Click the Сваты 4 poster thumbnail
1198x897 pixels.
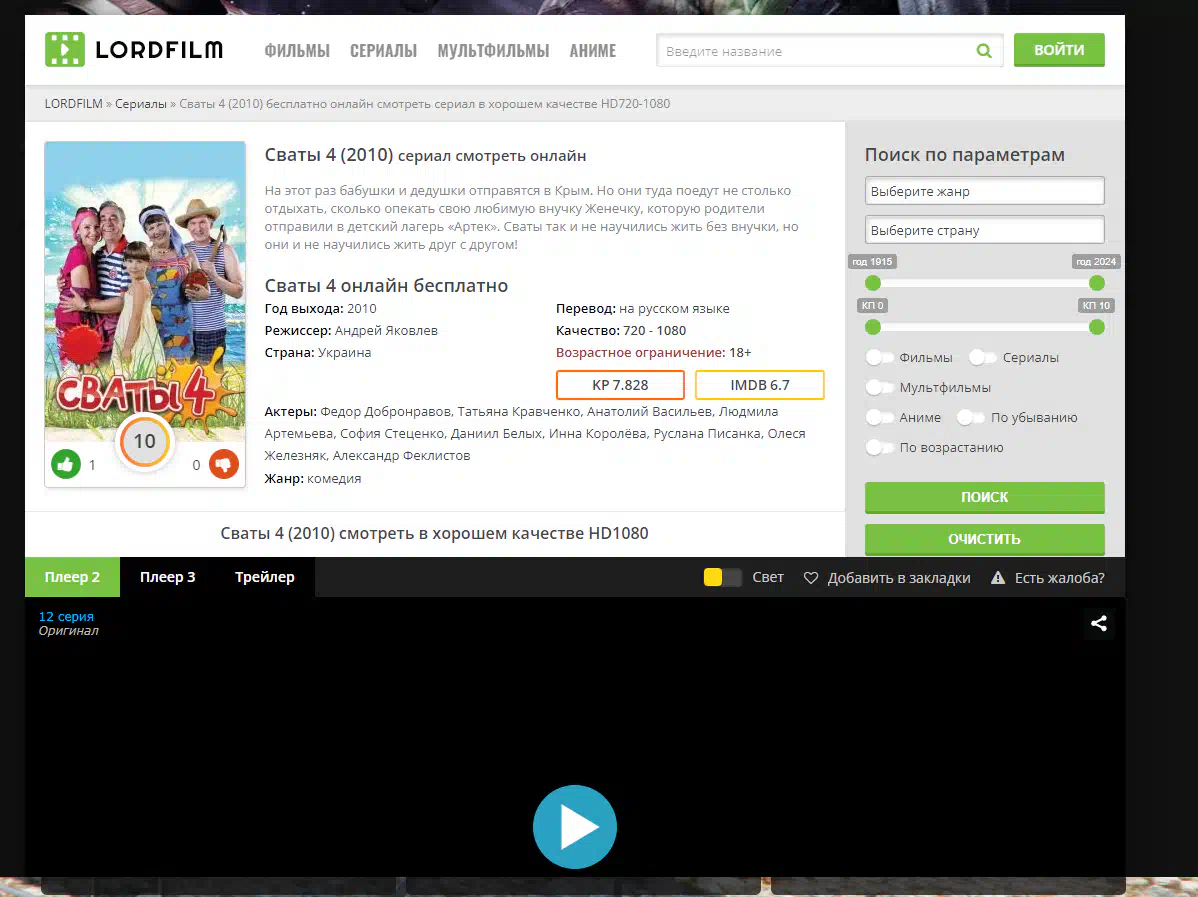[145, 290]
